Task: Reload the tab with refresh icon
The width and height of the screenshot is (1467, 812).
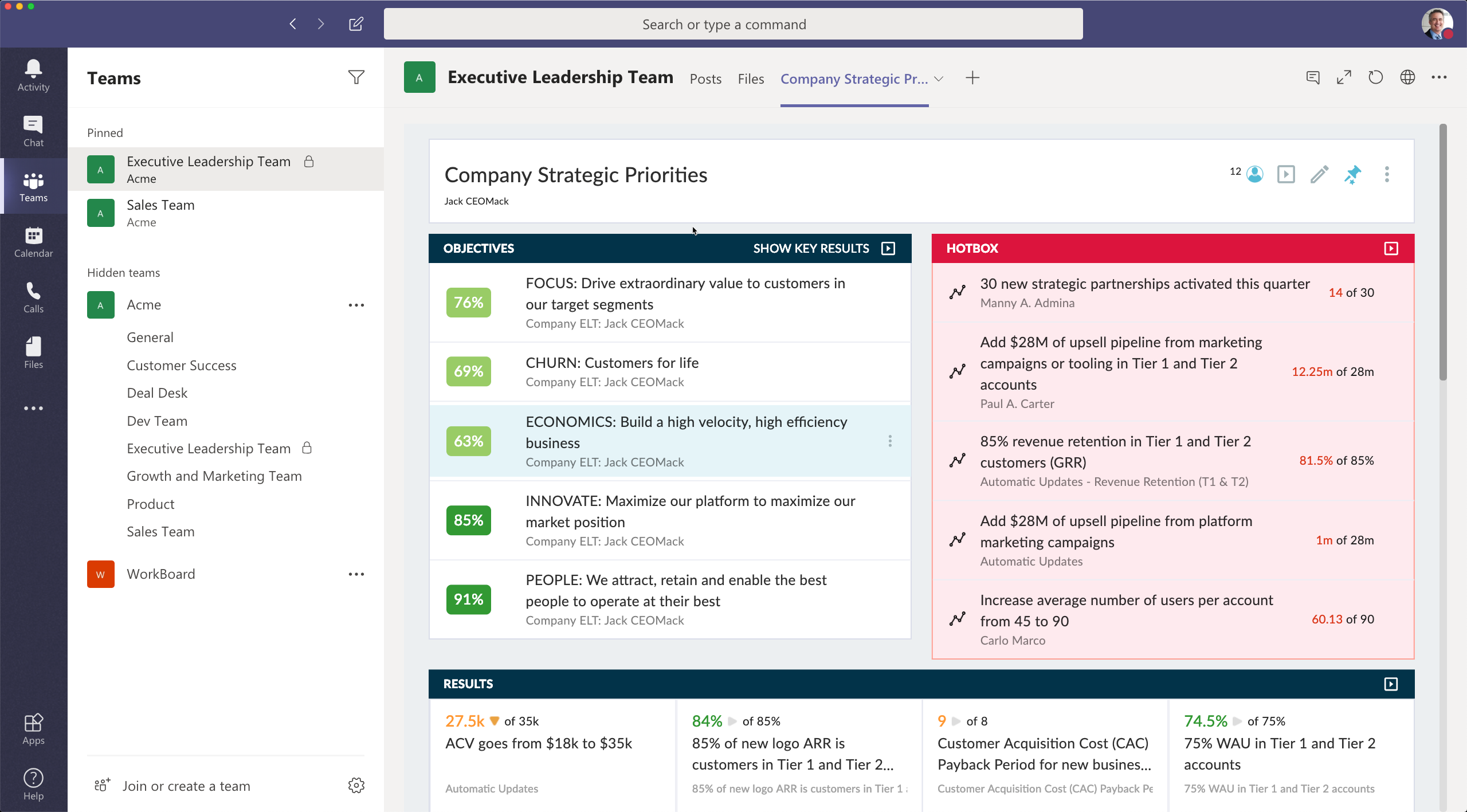Action: coord(1375,77)
